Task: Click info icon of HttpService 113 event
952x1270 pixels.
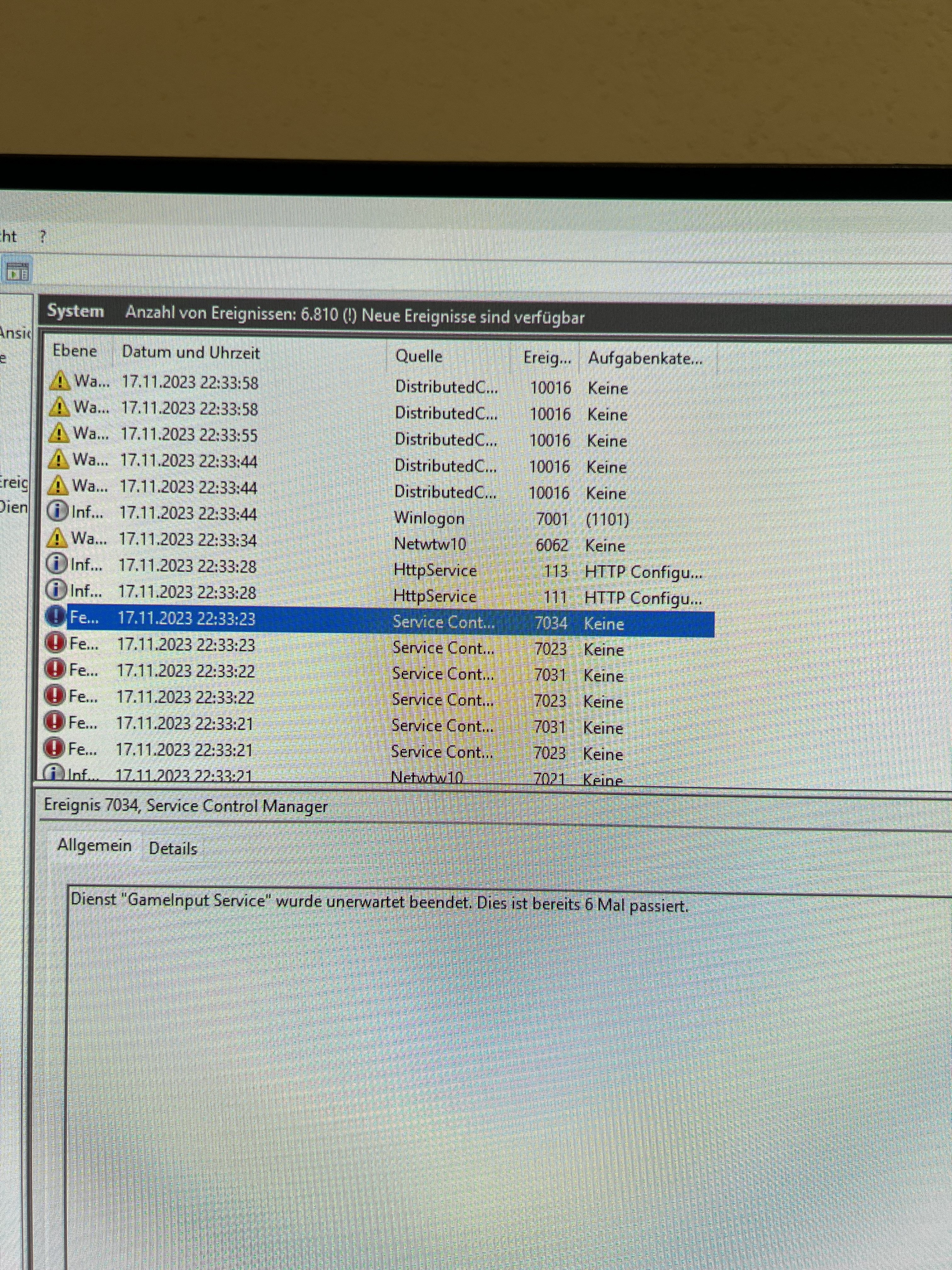Action: point(56,564)
